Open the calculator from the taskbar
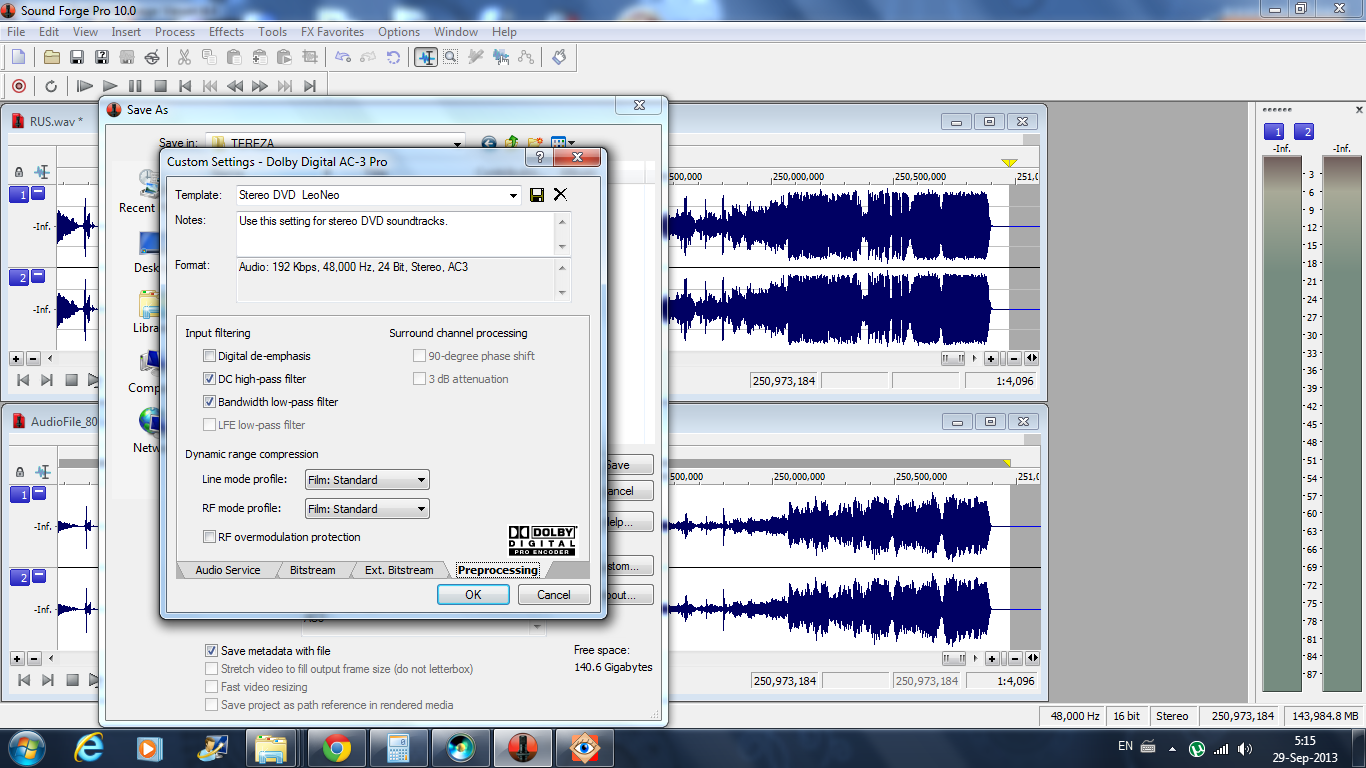 pos(398,747)
